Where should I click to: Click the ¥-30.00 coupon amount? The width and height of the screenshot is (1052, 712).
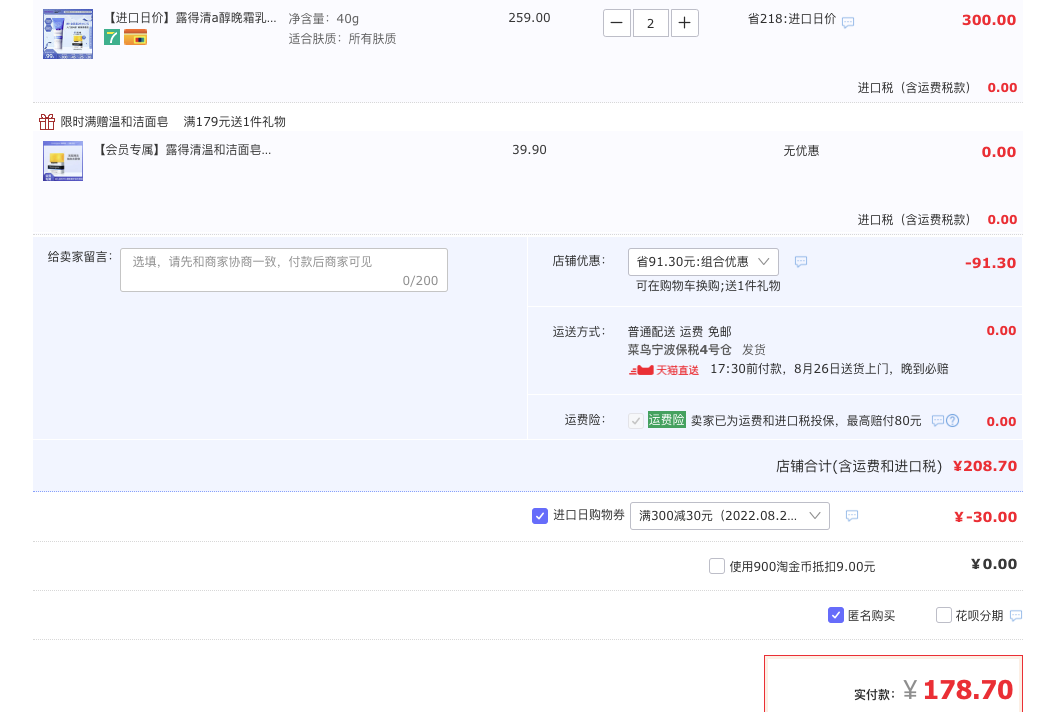pos(985,517)
